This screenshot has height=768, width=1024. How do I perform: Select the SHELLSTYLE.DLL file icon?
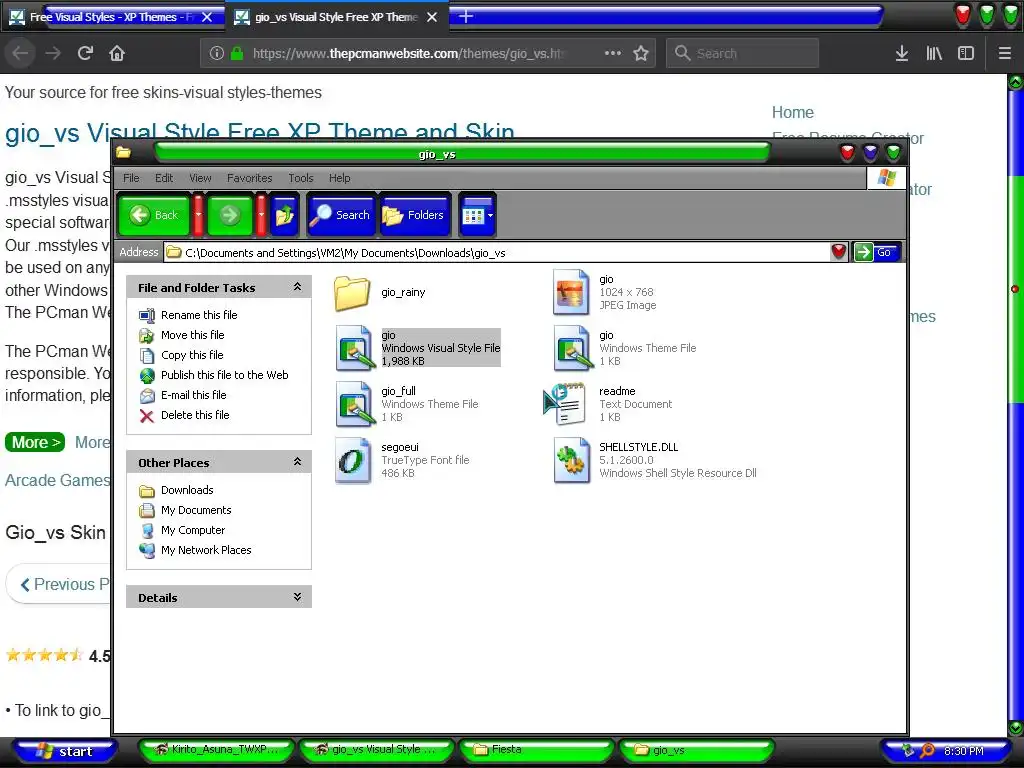pos(571,460)
